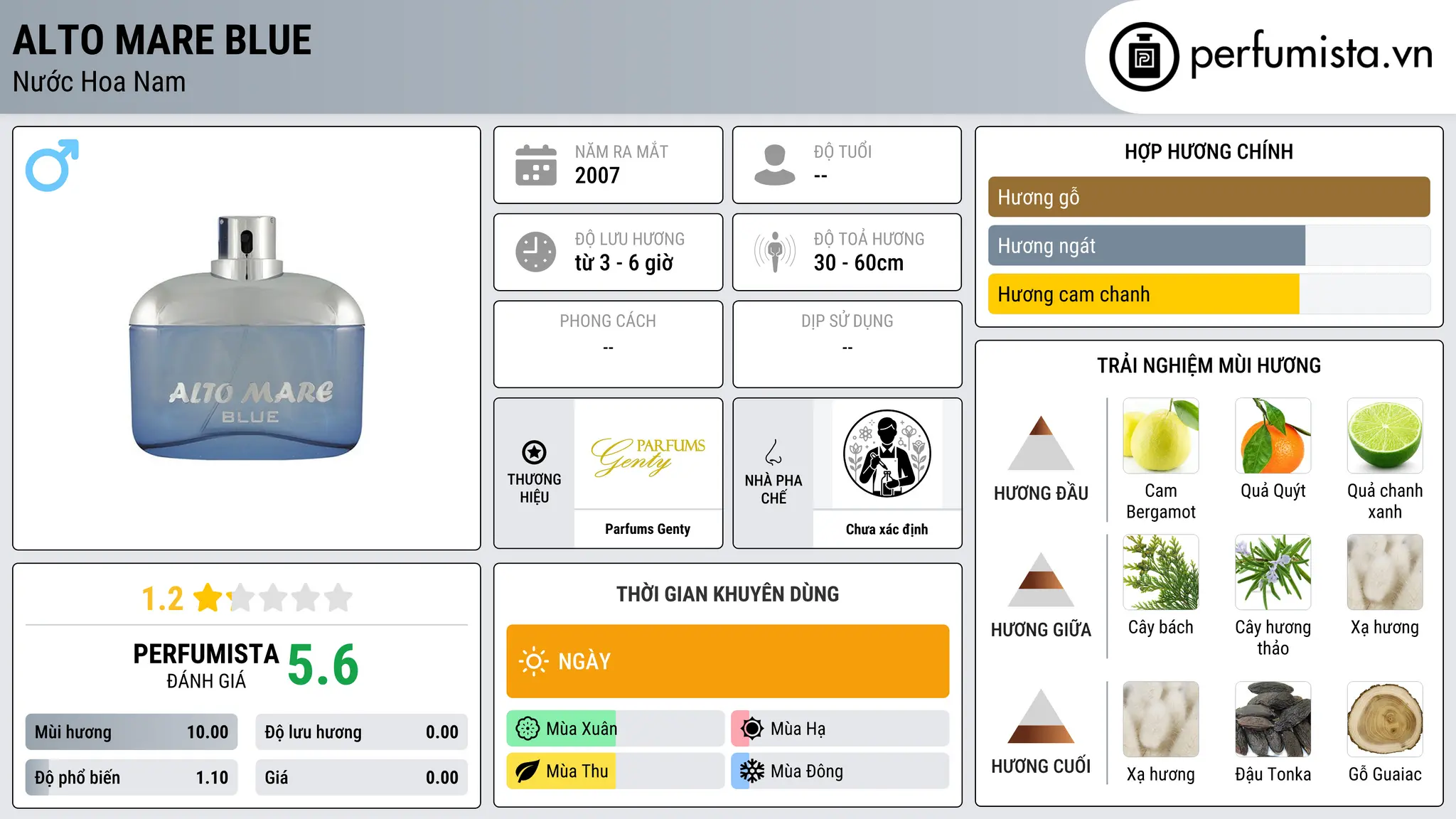
Task: Click the PERFUMISTA ĐÁNH GIÁ label
Action: 206,666
